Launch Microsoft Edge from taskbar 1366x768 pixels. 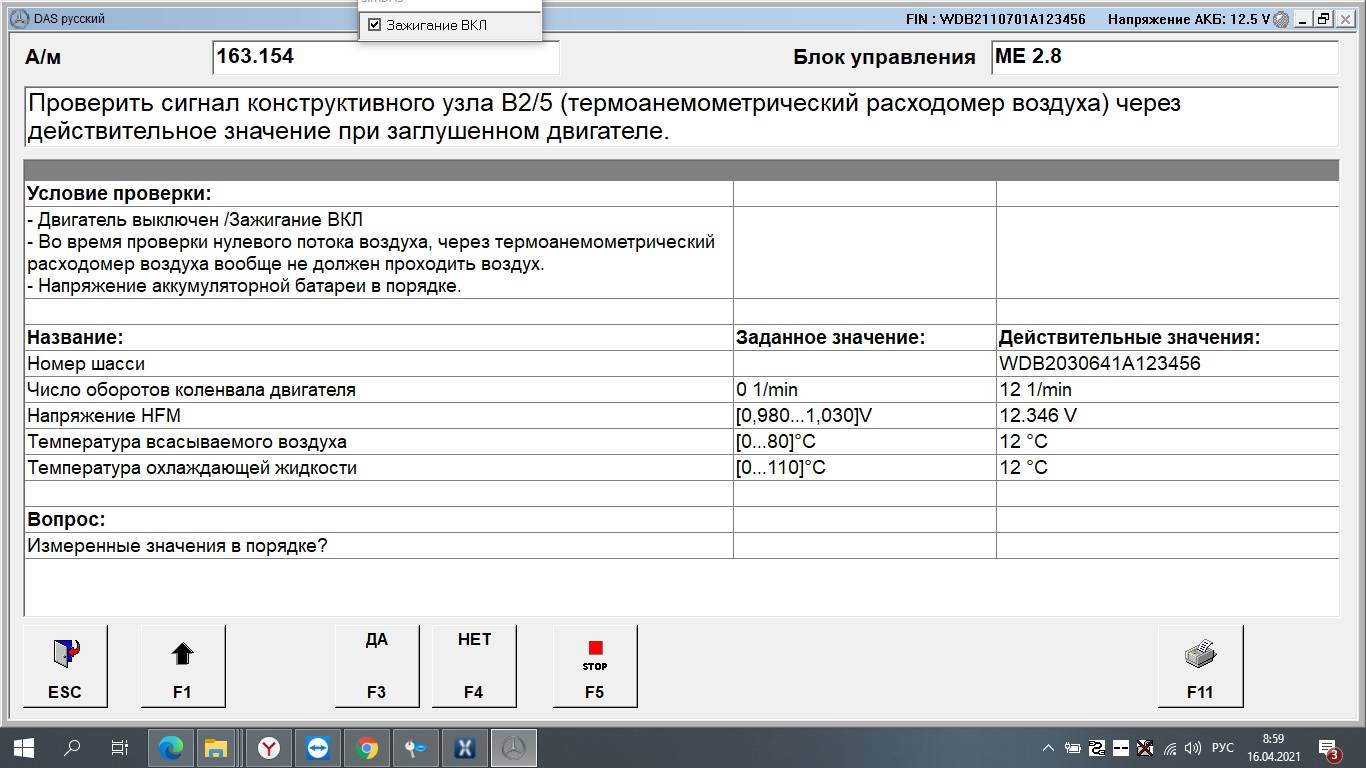(170, 747)
